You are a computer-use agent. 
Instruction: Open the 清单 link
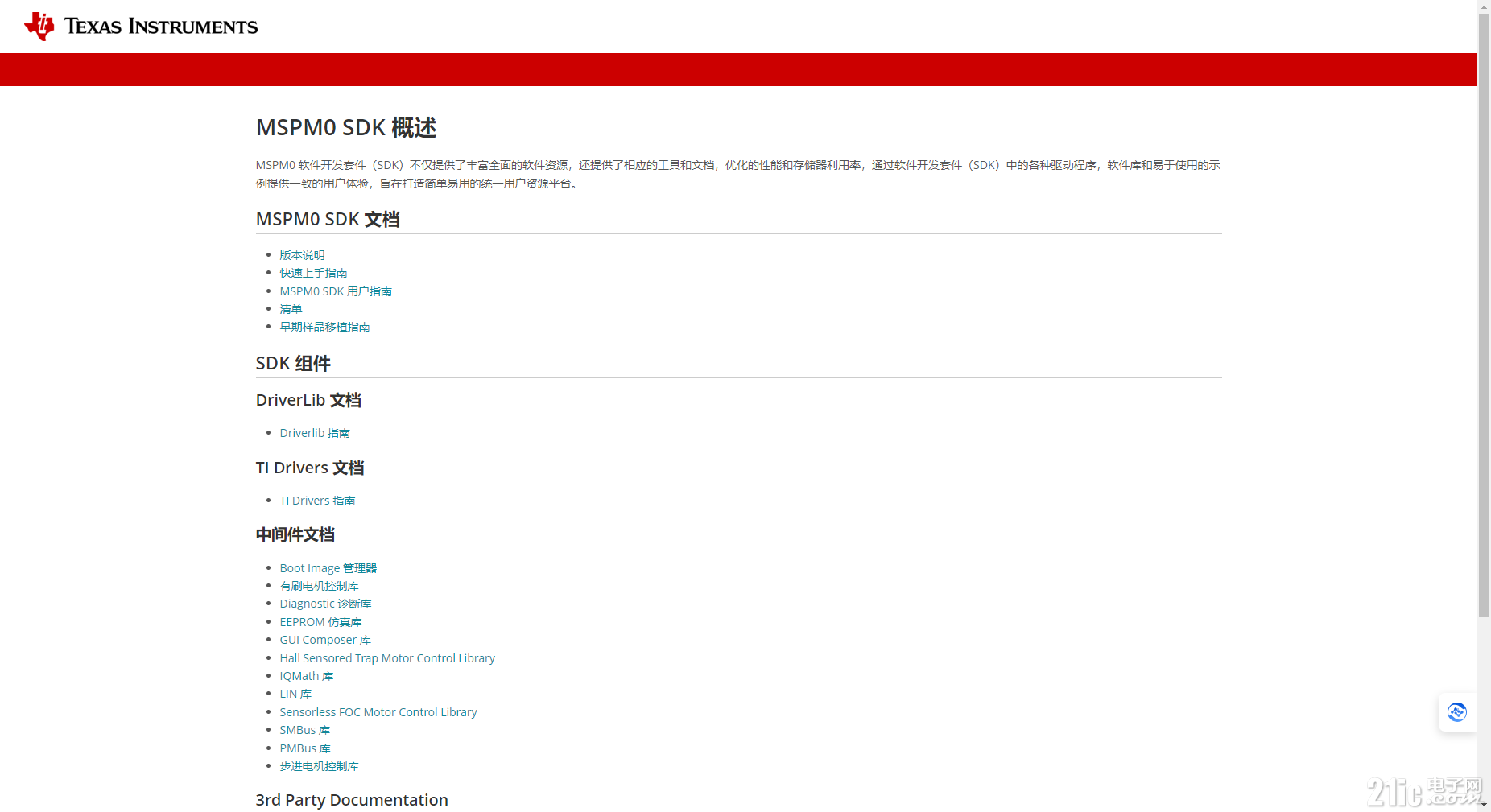[x=291, y=309]
